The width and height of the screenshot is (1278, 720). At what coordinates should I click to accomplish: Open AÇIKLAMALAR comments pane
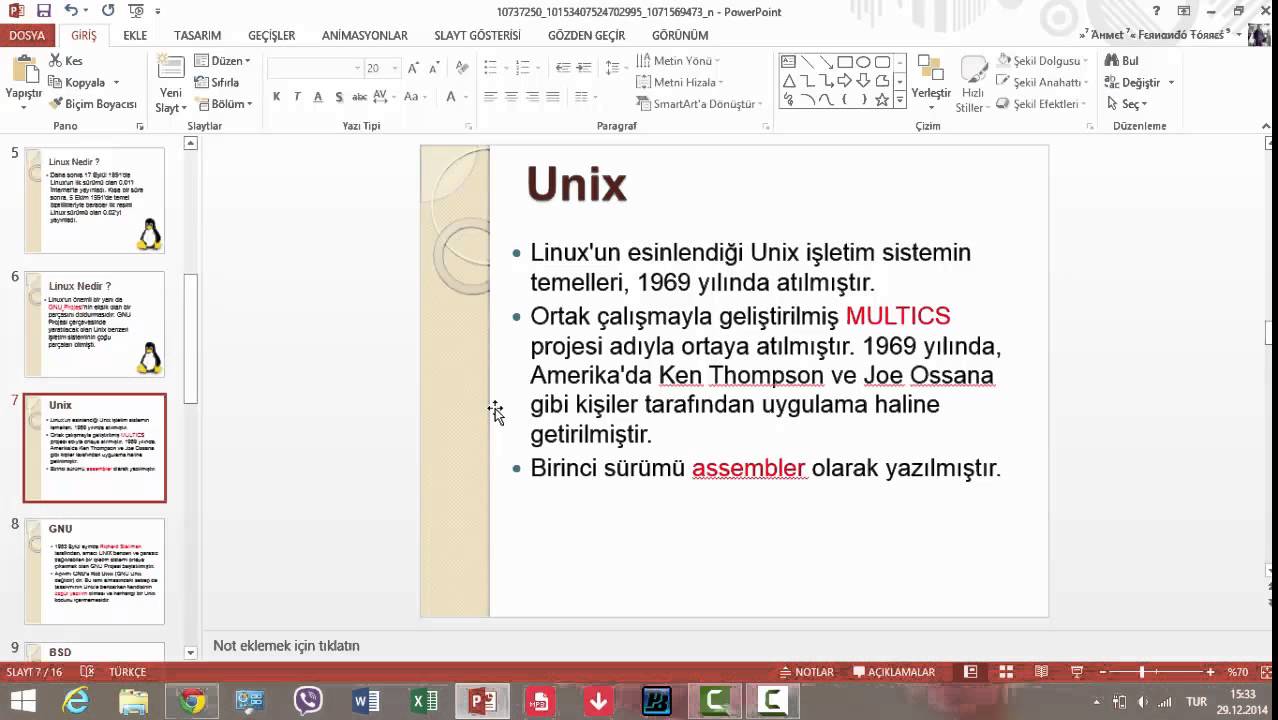coord(893,672)
